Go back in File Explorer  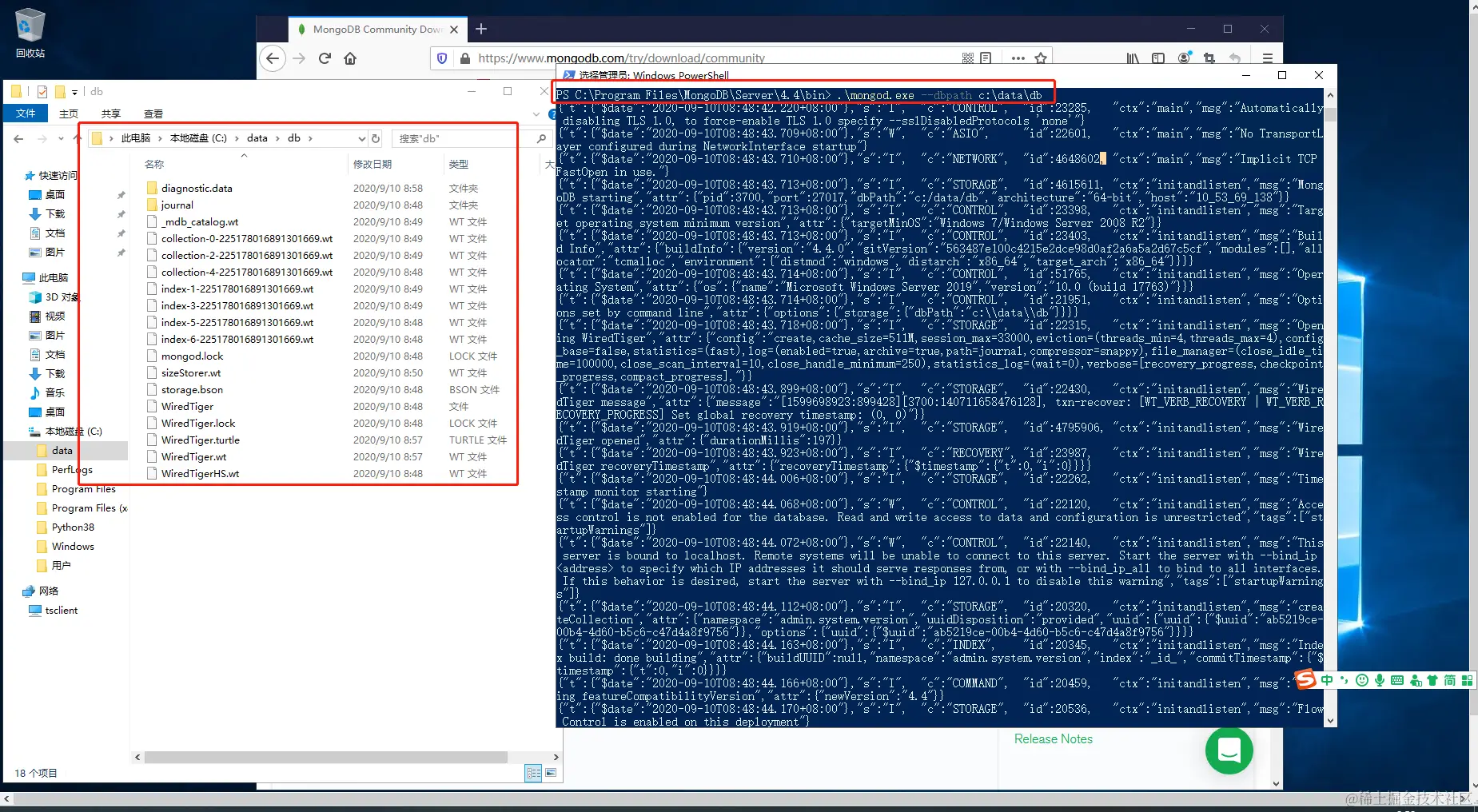[x=19, y=139]
